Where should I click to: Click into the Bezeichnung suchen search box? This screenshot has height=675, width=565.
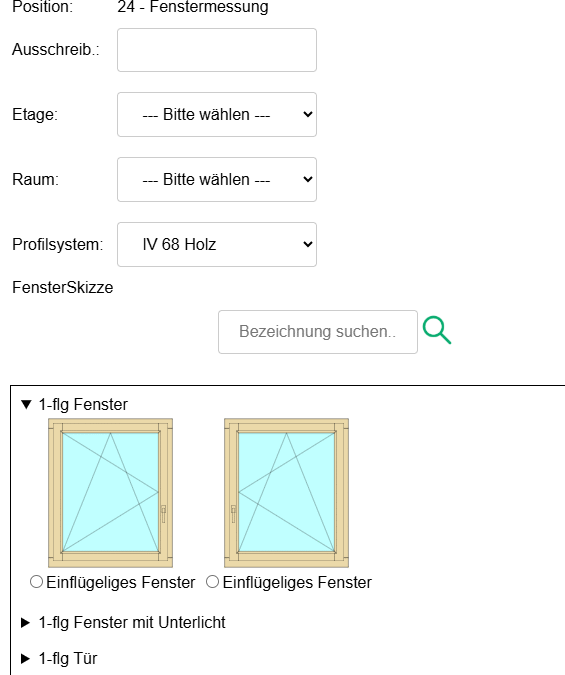tap(318, 332)
